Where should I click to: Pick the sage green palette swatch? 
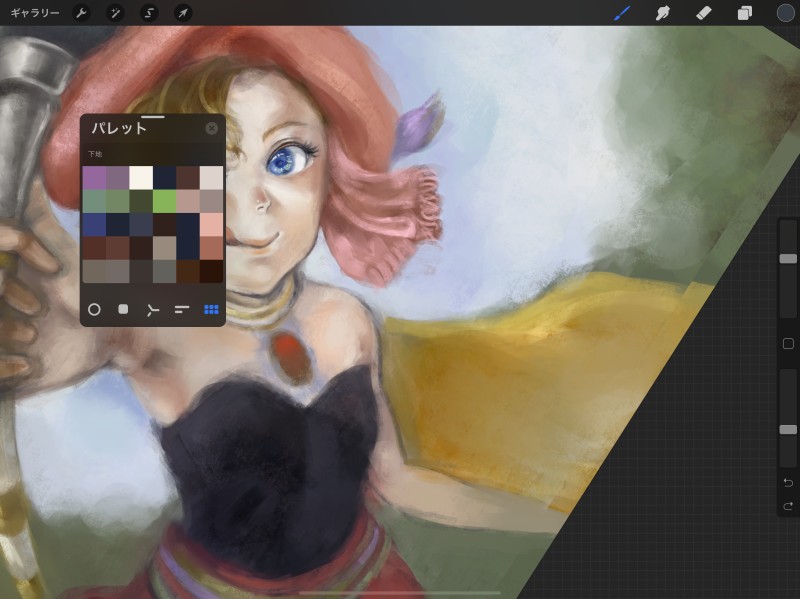tap(118, 201)
